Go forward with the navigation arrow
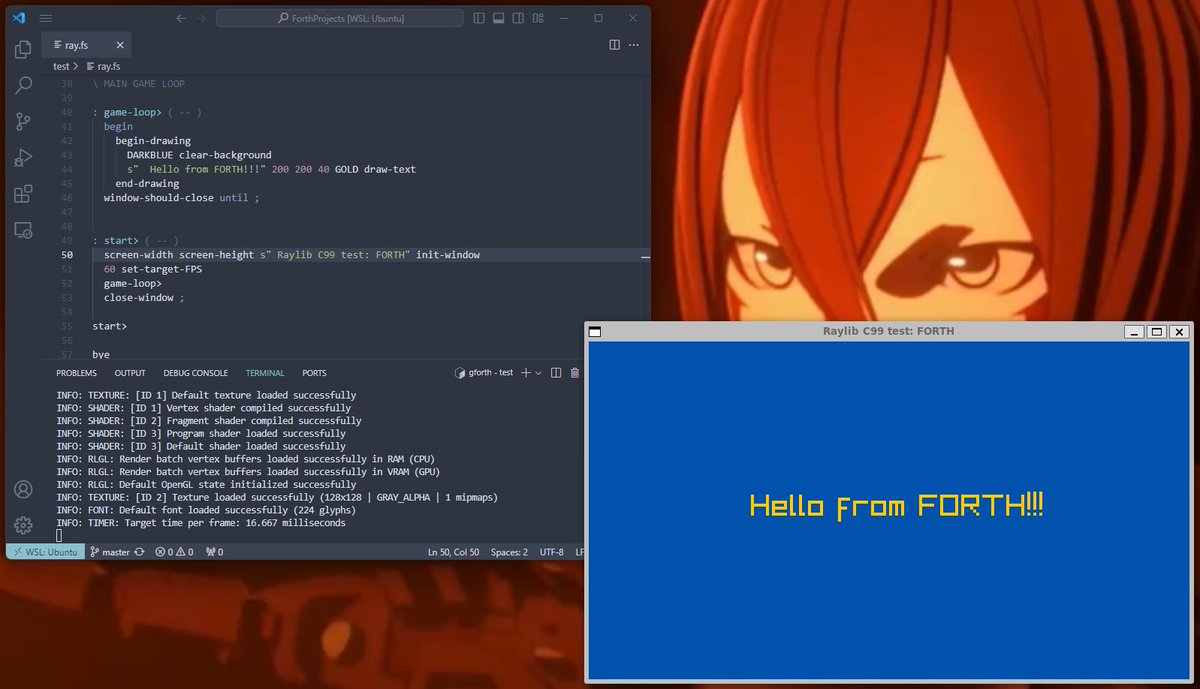The width and height of the screenshot is (1200, 689). 201,18
